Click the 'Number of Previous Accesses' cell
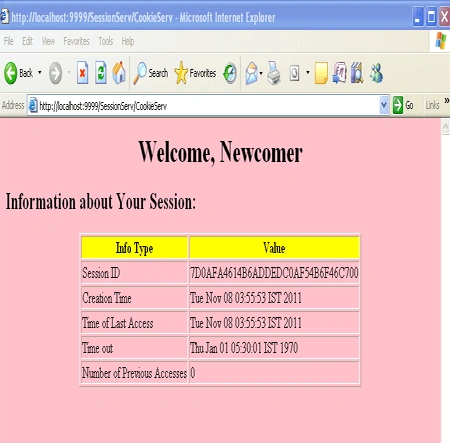Screen dimensions: 450x443 [x=134, y=373]
